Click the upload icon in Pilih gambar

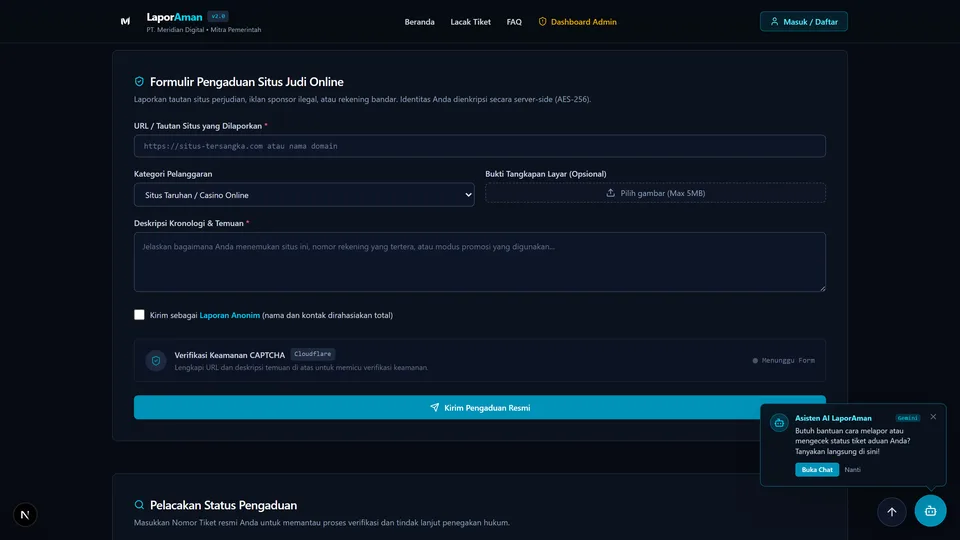click(x=610, y=193)
